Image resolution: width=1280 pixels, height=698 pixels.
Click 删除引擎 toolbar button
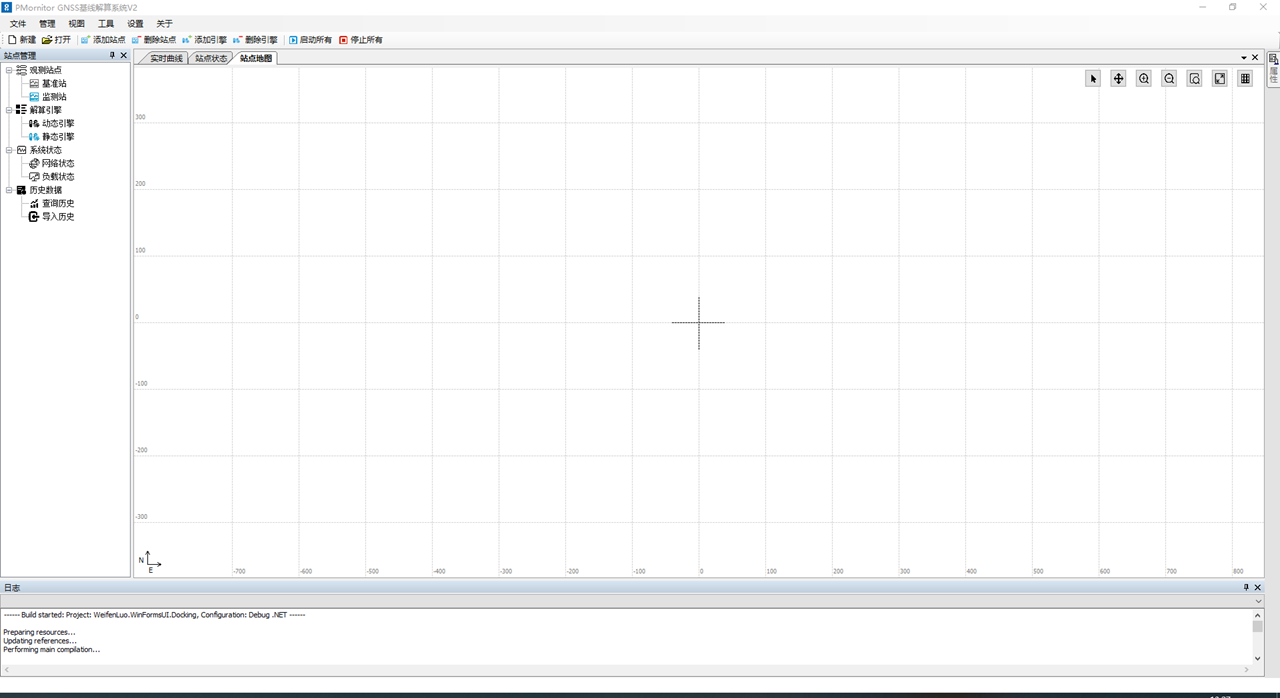[255, 40]
